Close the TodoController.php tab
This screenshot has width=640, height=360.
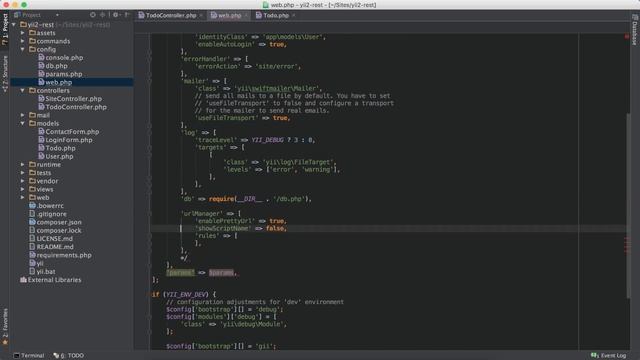click(x=201, y=16)
